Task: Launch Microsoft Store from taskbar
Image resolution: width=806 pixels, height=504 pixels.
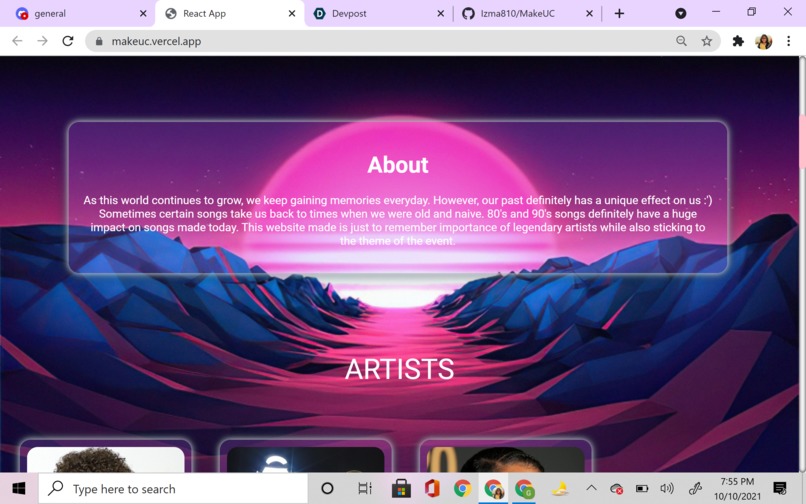Action: [401, 488]
